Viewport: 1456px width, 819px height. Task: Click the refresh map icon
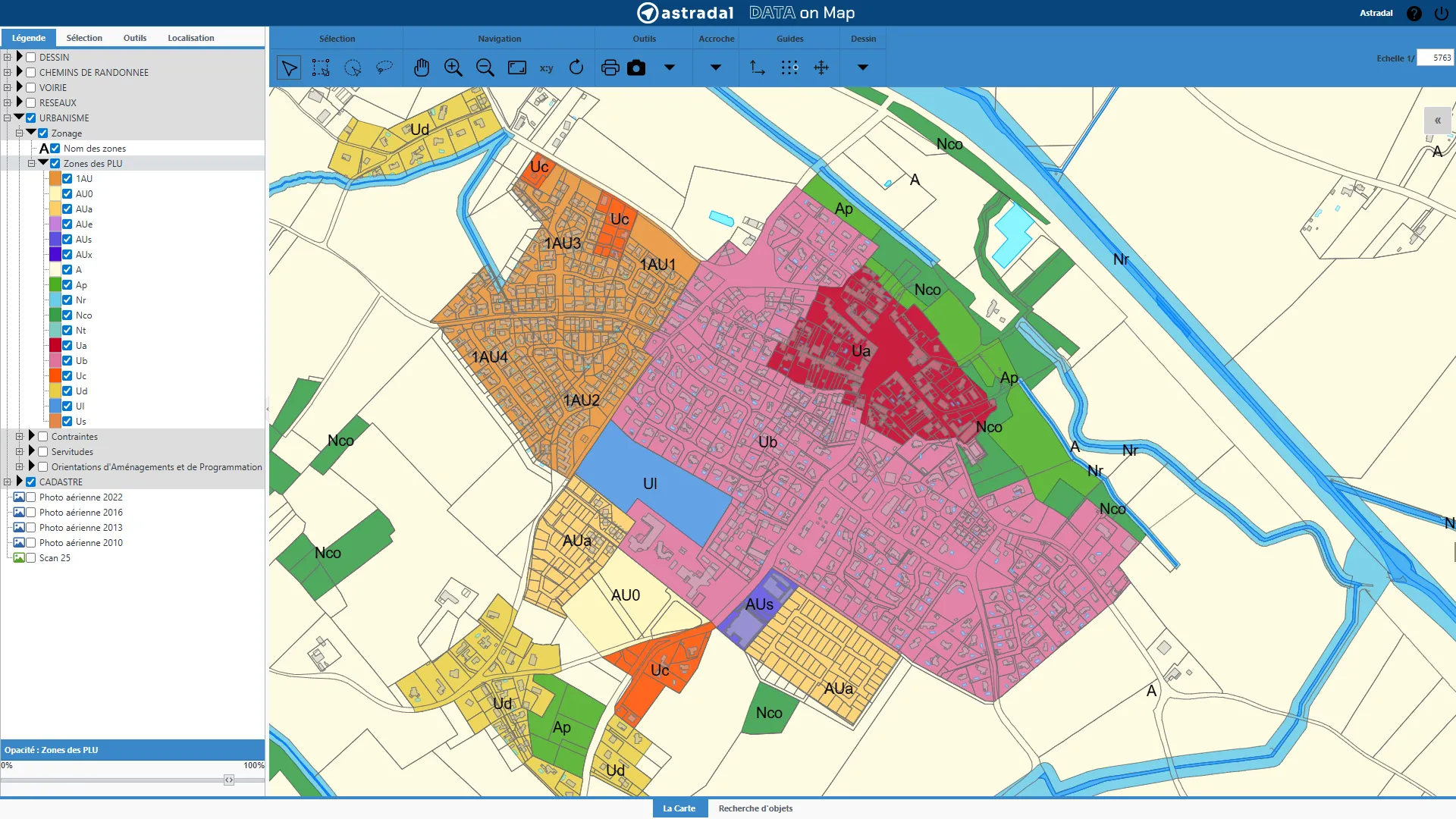click(x=576, y=67)
